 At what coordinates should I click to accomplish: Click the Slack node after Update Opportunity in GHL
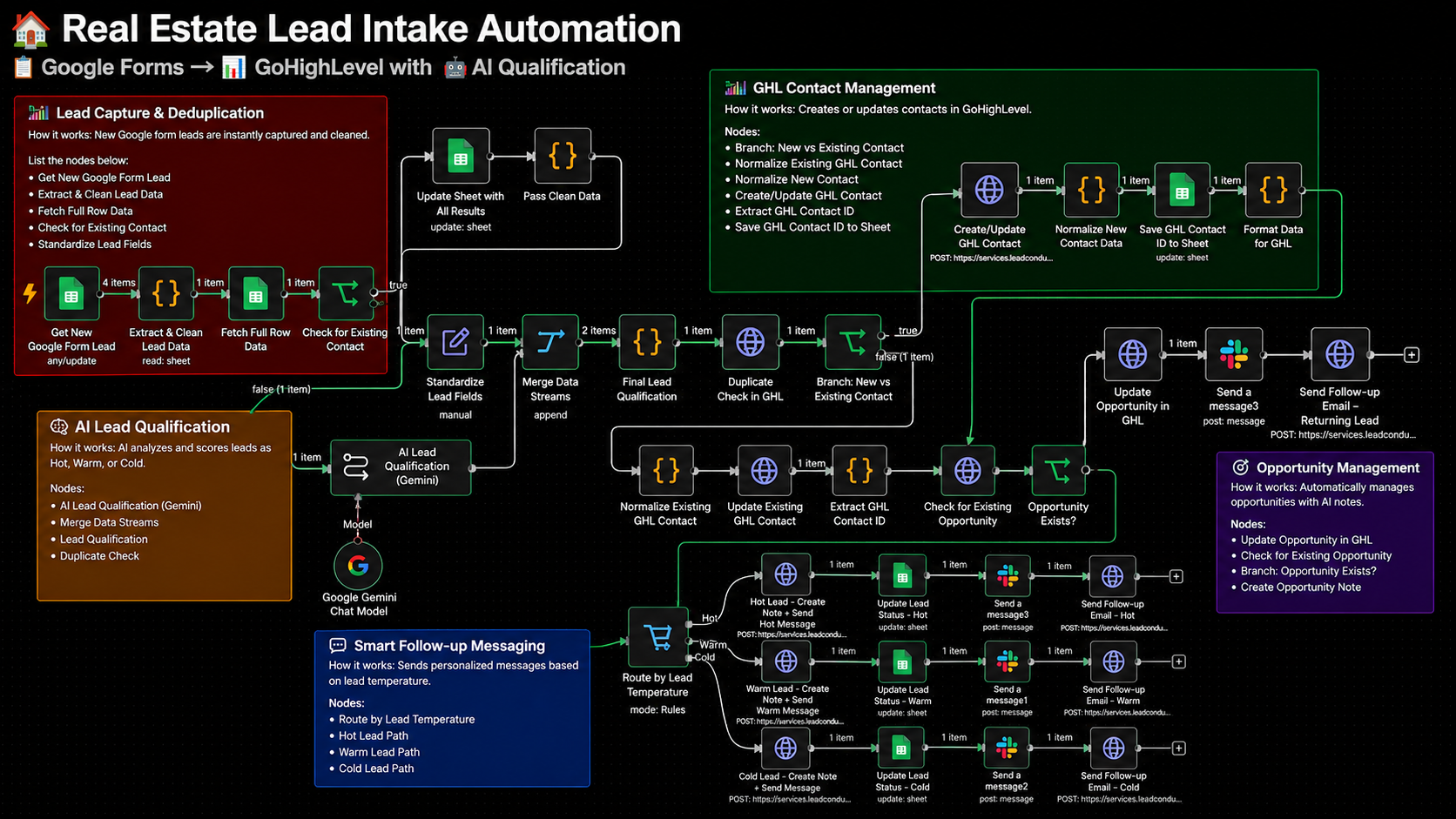(1234, 354)
